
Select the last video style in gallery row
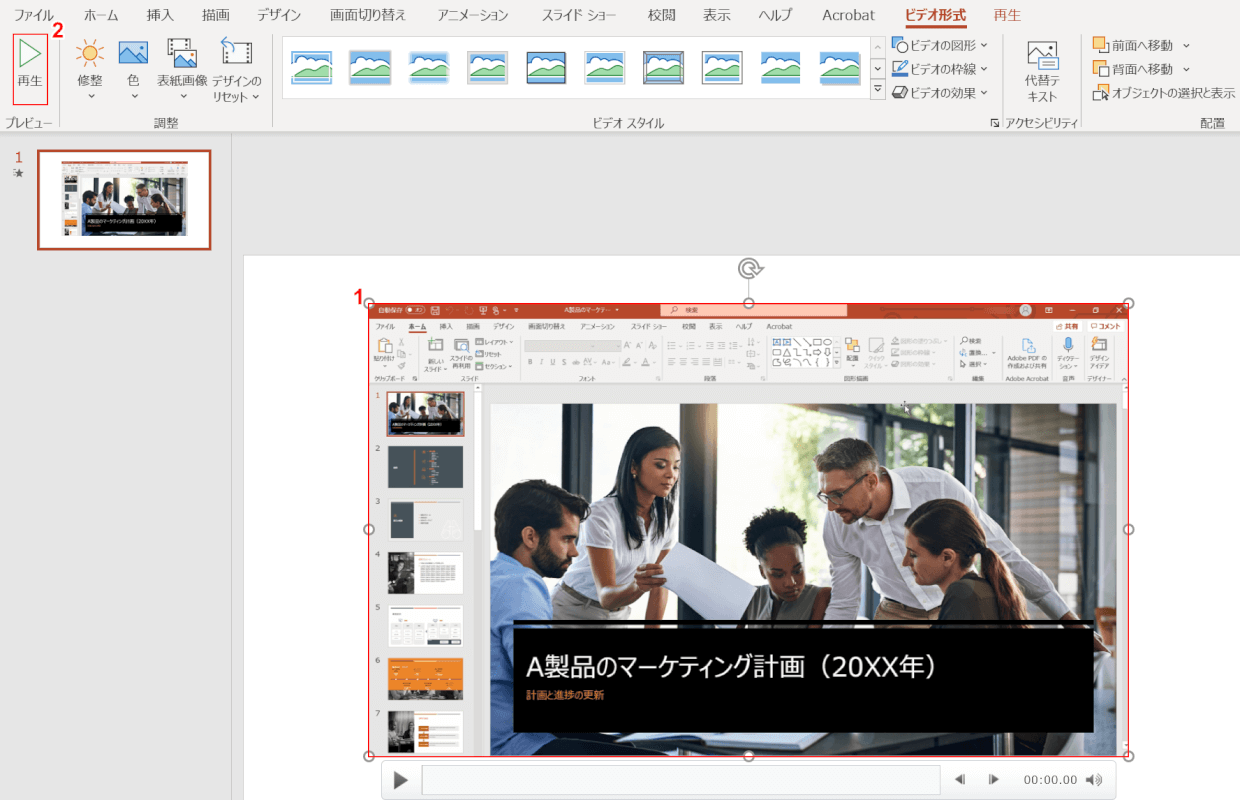click(840, 68)
